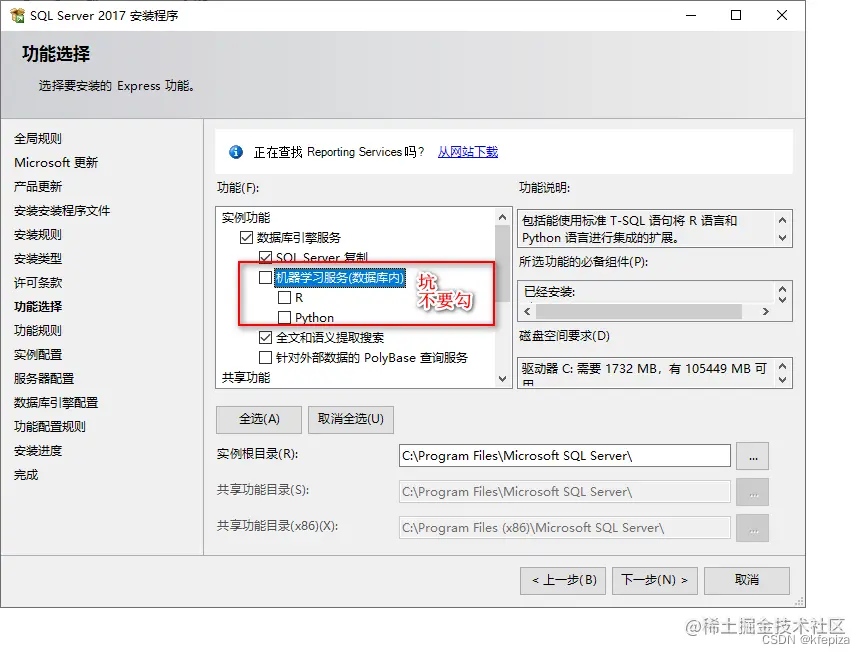Screen dimensions: 865x656
Task: Select 服务器配置 step in sidebar
Action: tap(44, 378)
